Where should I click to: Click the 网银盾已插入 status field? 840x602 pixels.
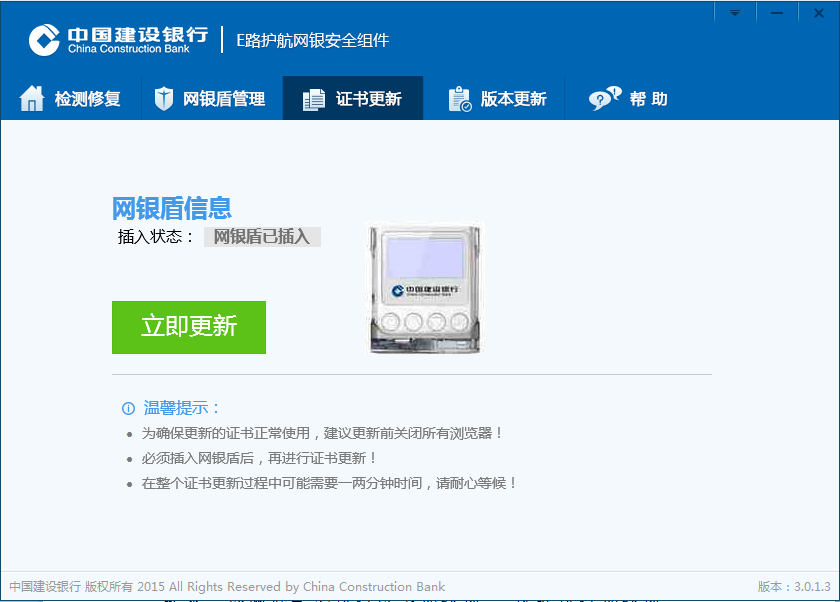(x=262, y=237)
